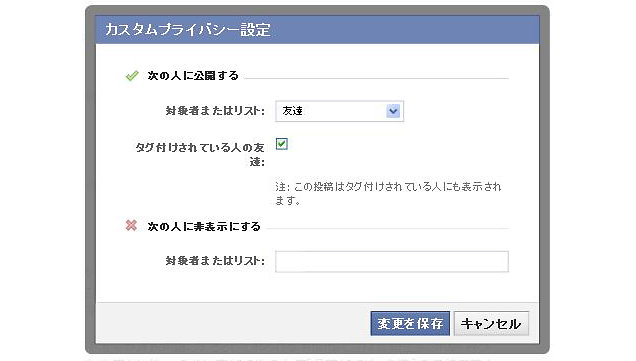
Task: Click the 対象者またはリスト label in the hide section
Action: (x=215, y=261)
